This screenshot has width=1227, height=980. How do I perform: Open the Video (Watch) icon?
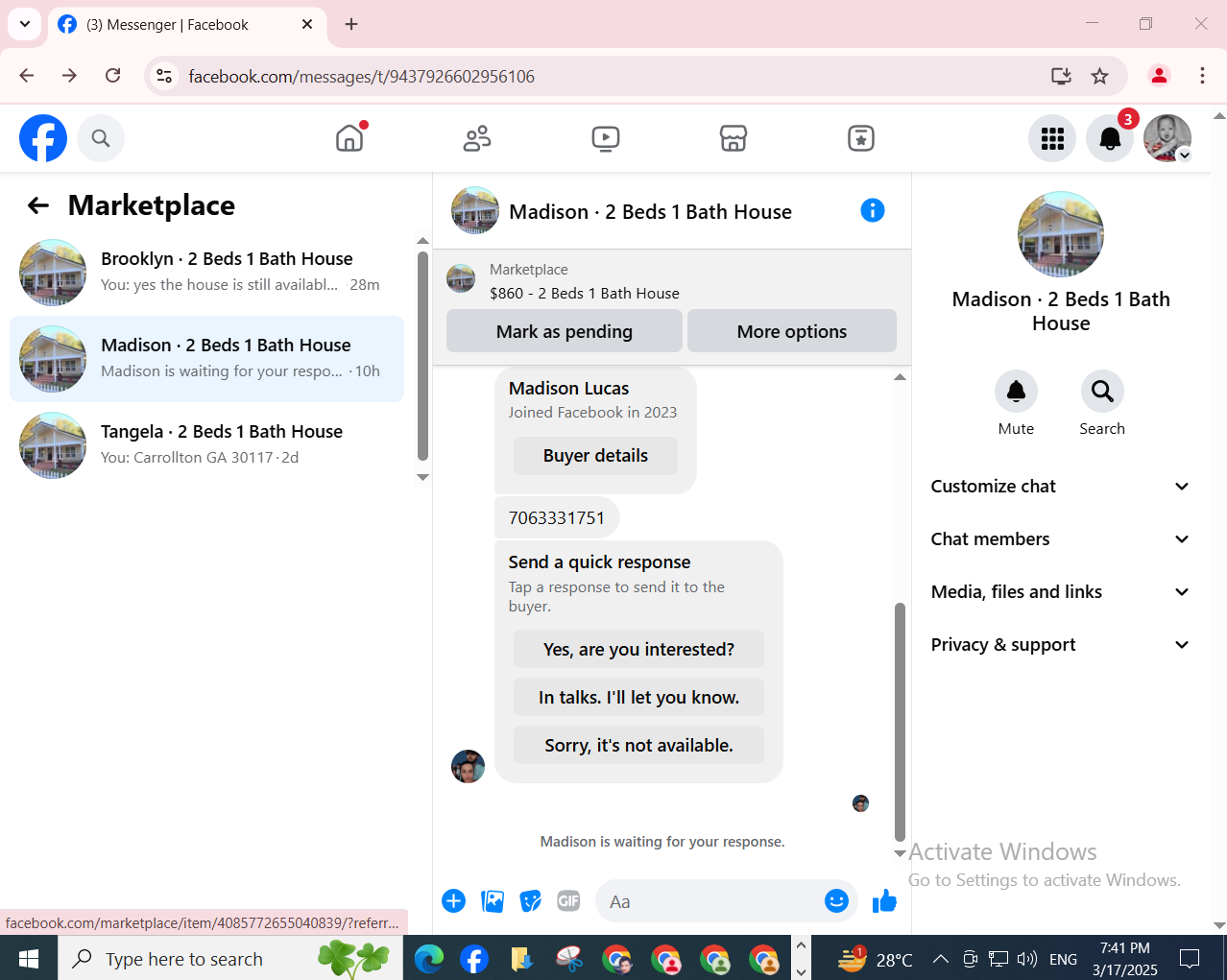pos(606,138)
